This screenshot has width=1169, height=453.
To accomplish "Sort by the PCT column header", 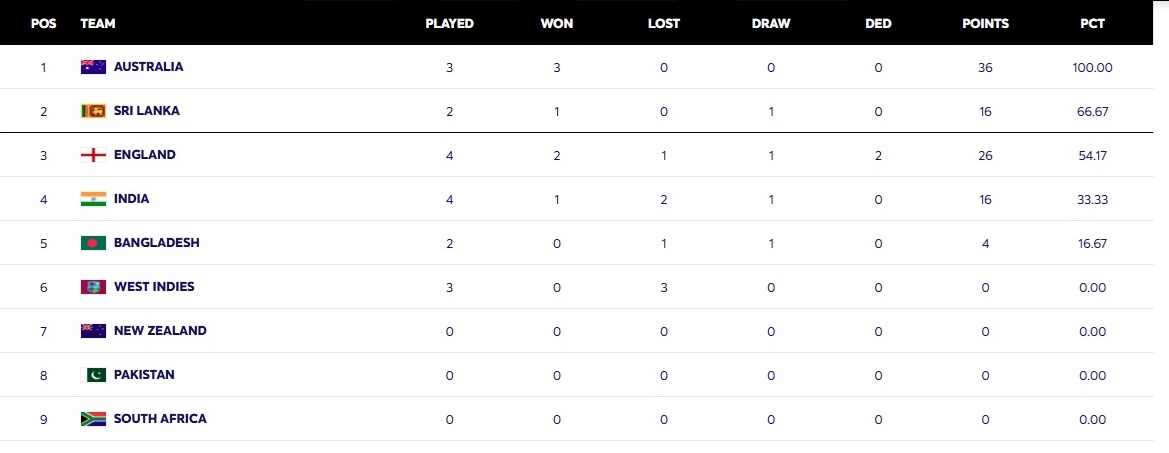I will coord(1092,24).
